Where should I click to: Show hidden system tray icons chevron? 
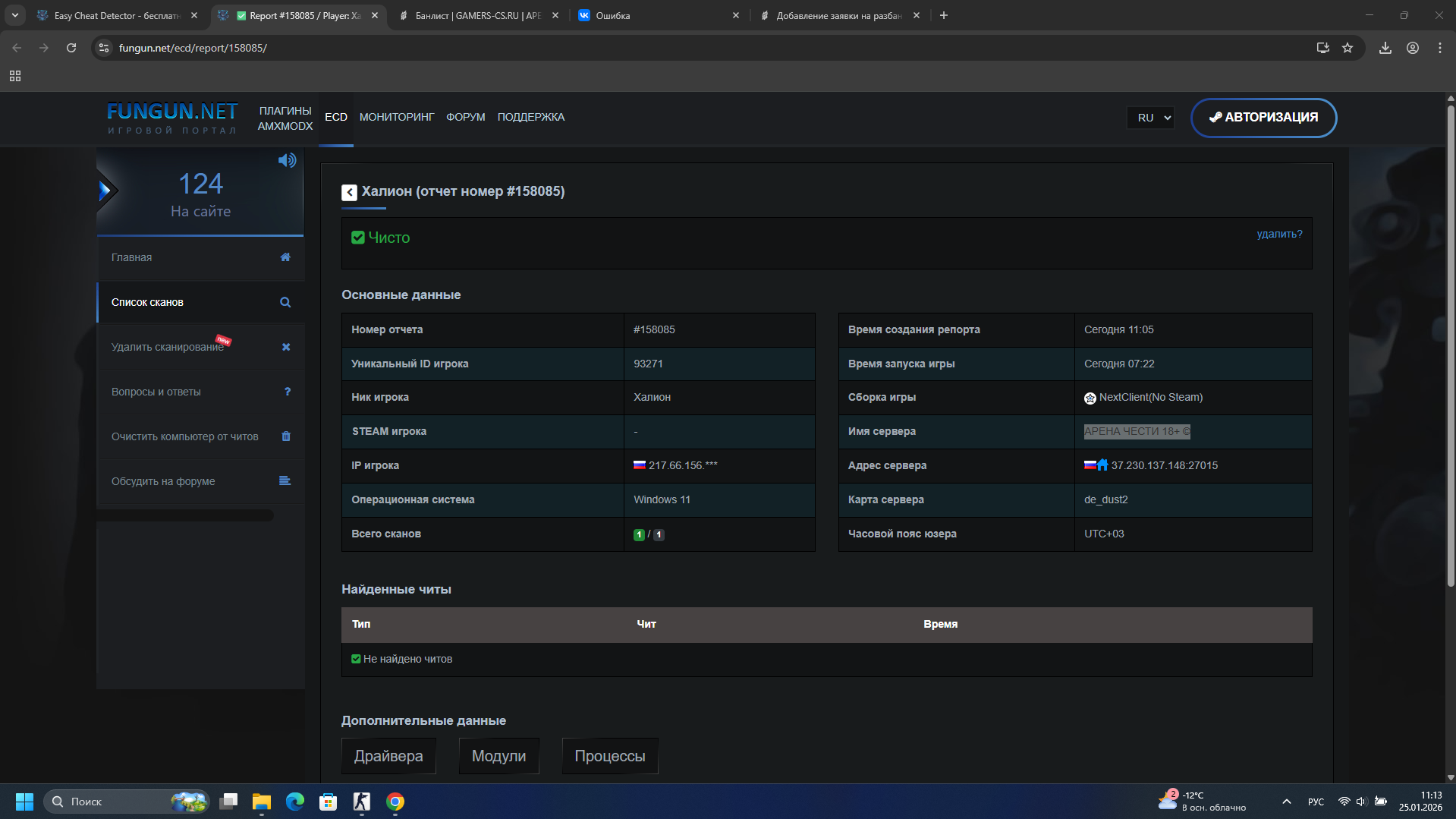pyautogui.click(x=1287, y=802)
